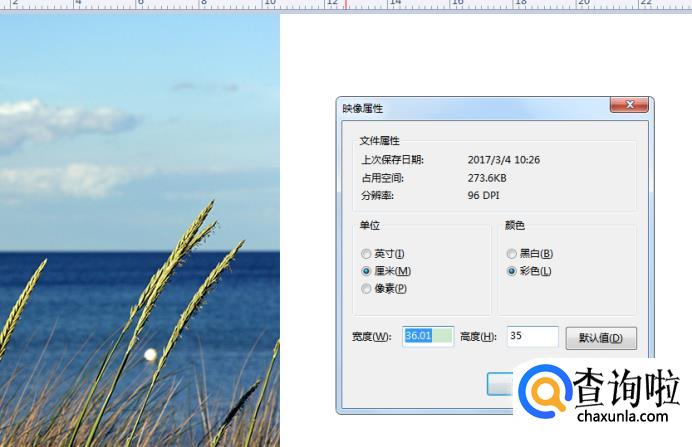The width and height of the screenshot is (692, 447).
Task: Click the 96 DPI resolution value
Action: point(483,195)
